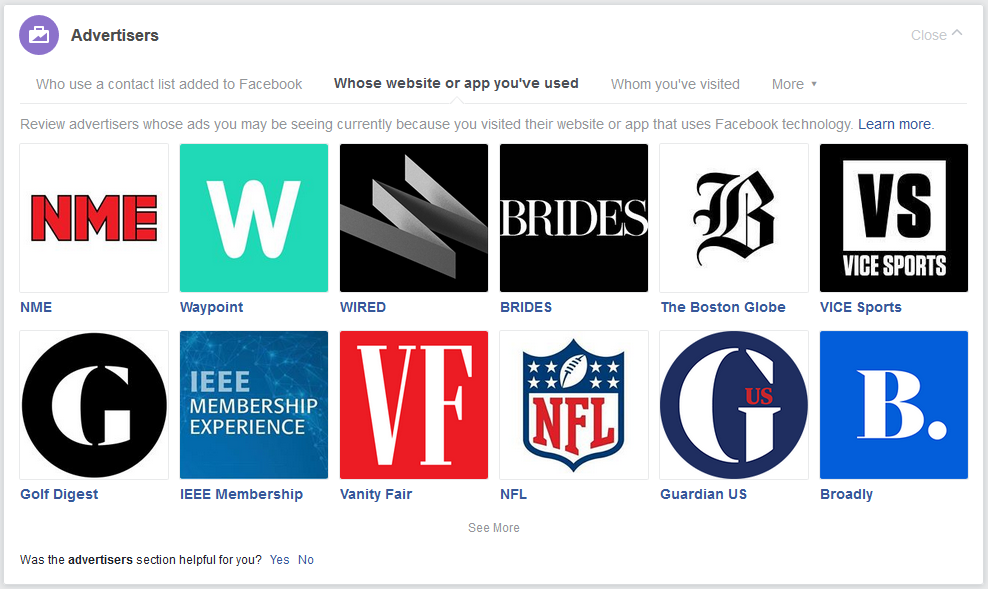Image resolution: width=988 pixels, height=589 pixels.
Task: Select the VICE Sports logo
Action: pyautogui.click(x=894, y=218)
